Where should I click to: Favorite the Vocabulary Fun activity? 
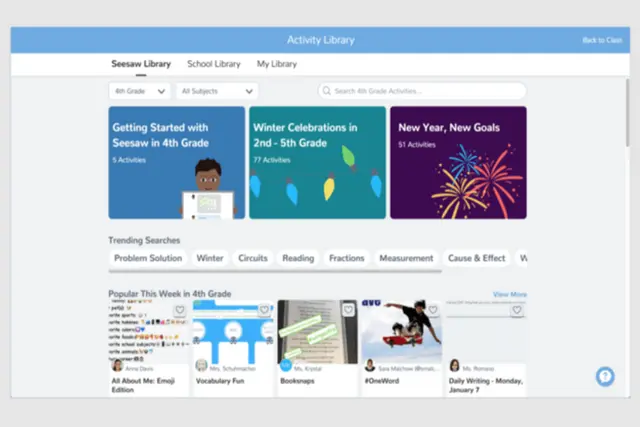coord(264,310)
